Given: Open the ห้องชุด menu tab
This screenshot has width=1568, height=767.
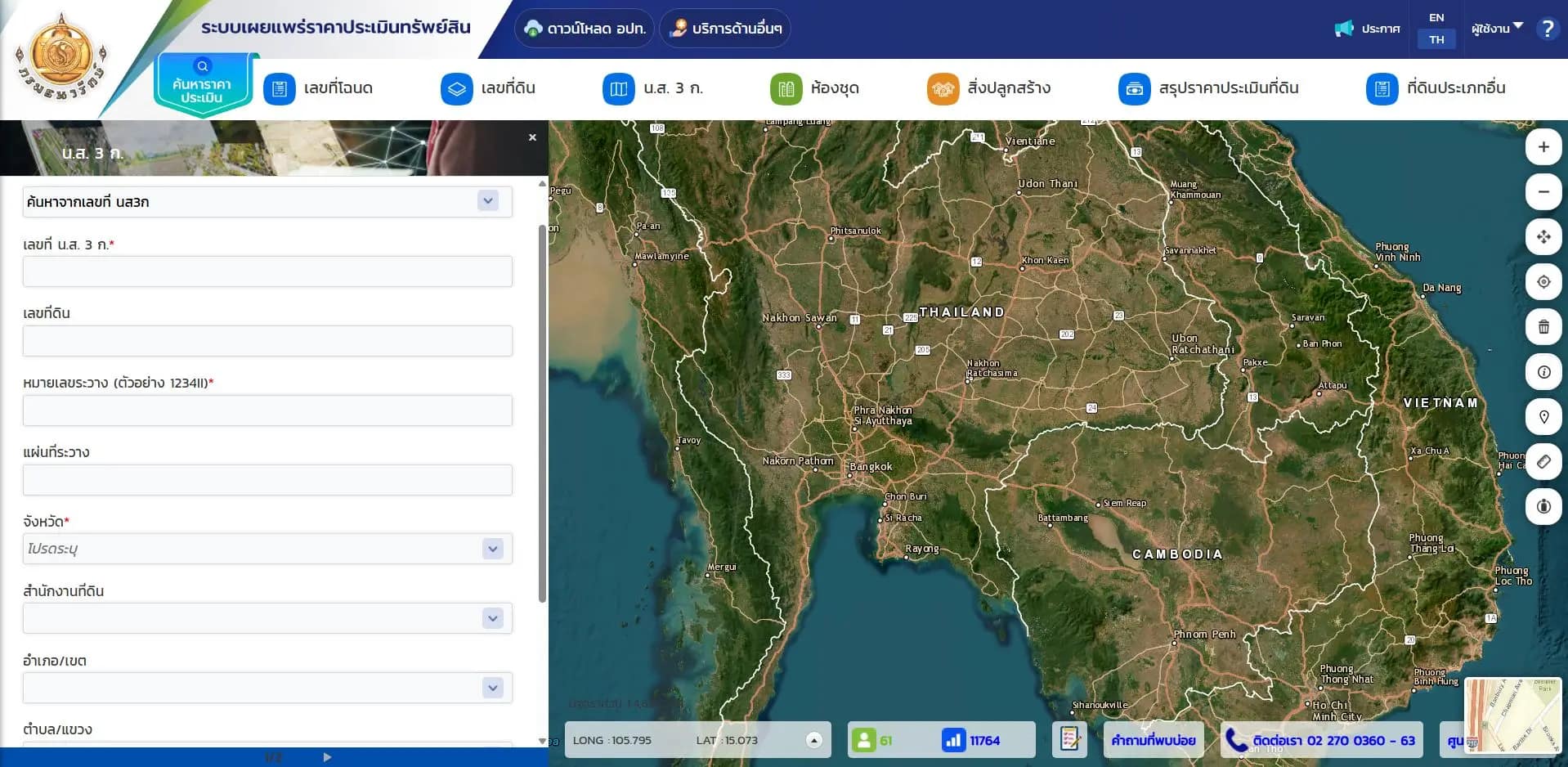Looking at the screenshot, I should click(814, 88).
